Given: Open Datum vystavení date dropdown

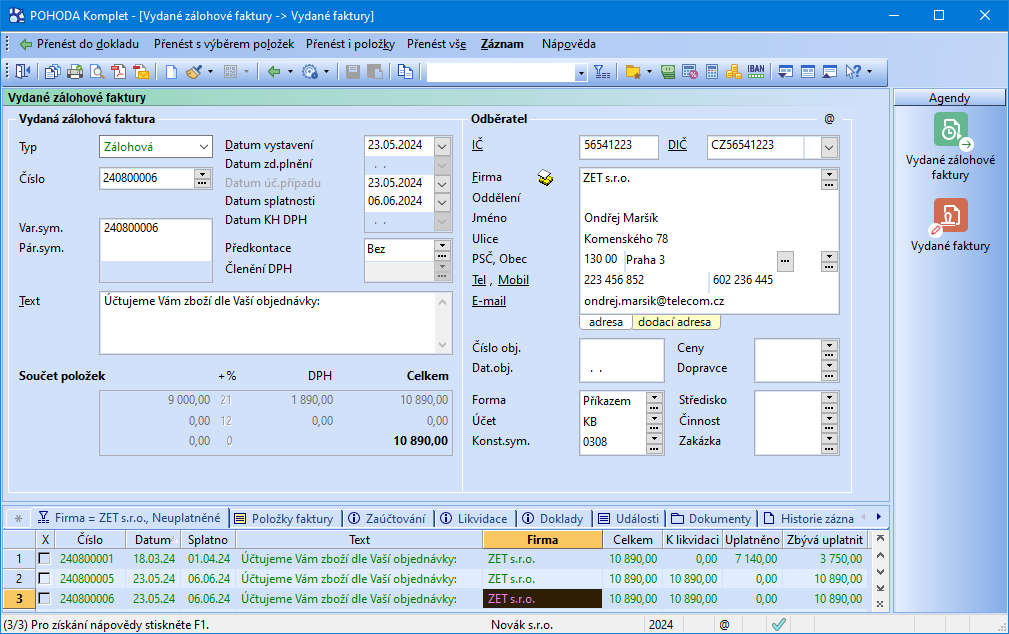Looking at the screenshot, I should (442, 146).
